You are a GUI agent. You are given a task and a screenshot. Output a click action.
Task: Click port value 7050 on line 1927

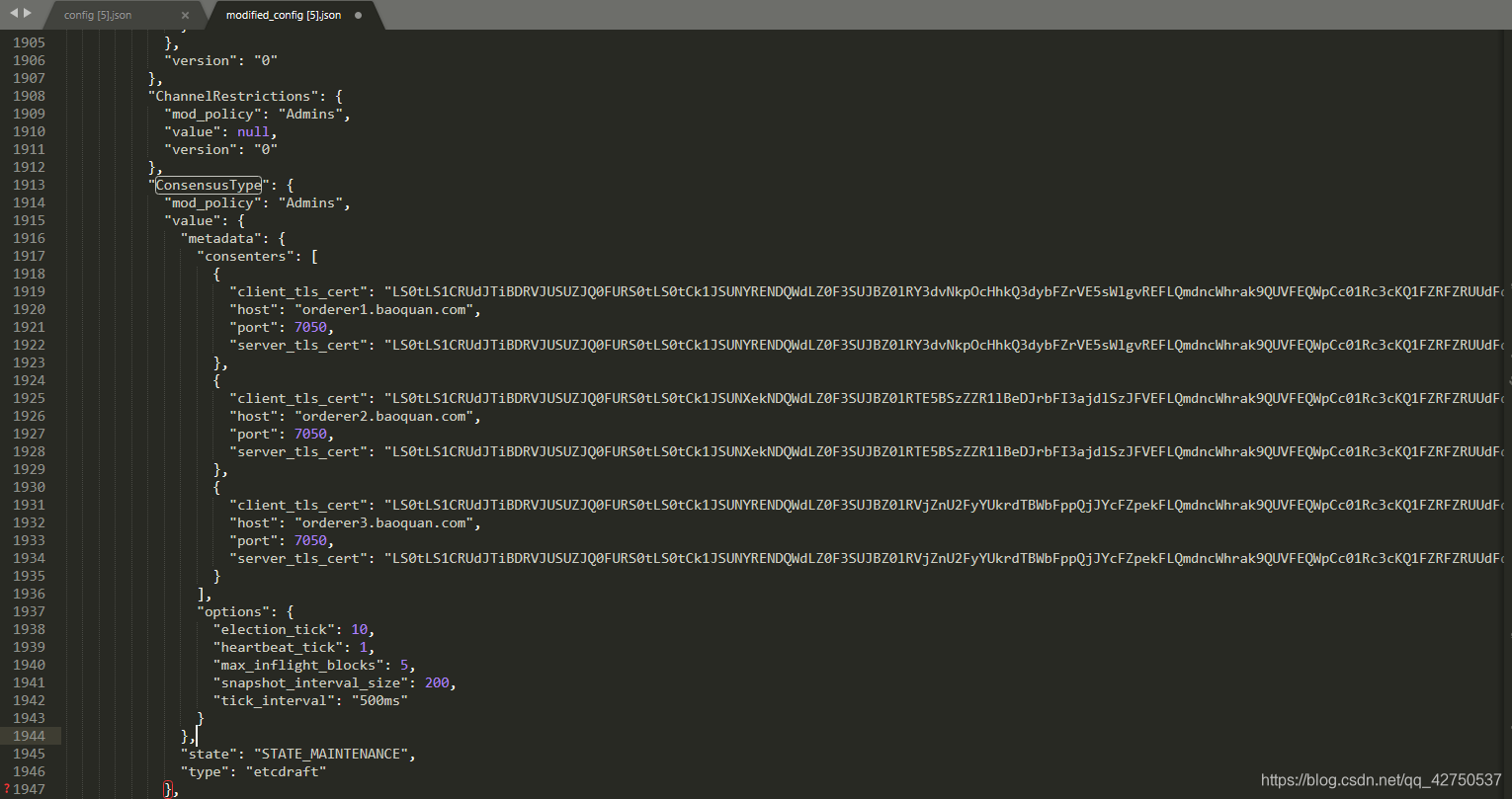click(x=310, y=434)
